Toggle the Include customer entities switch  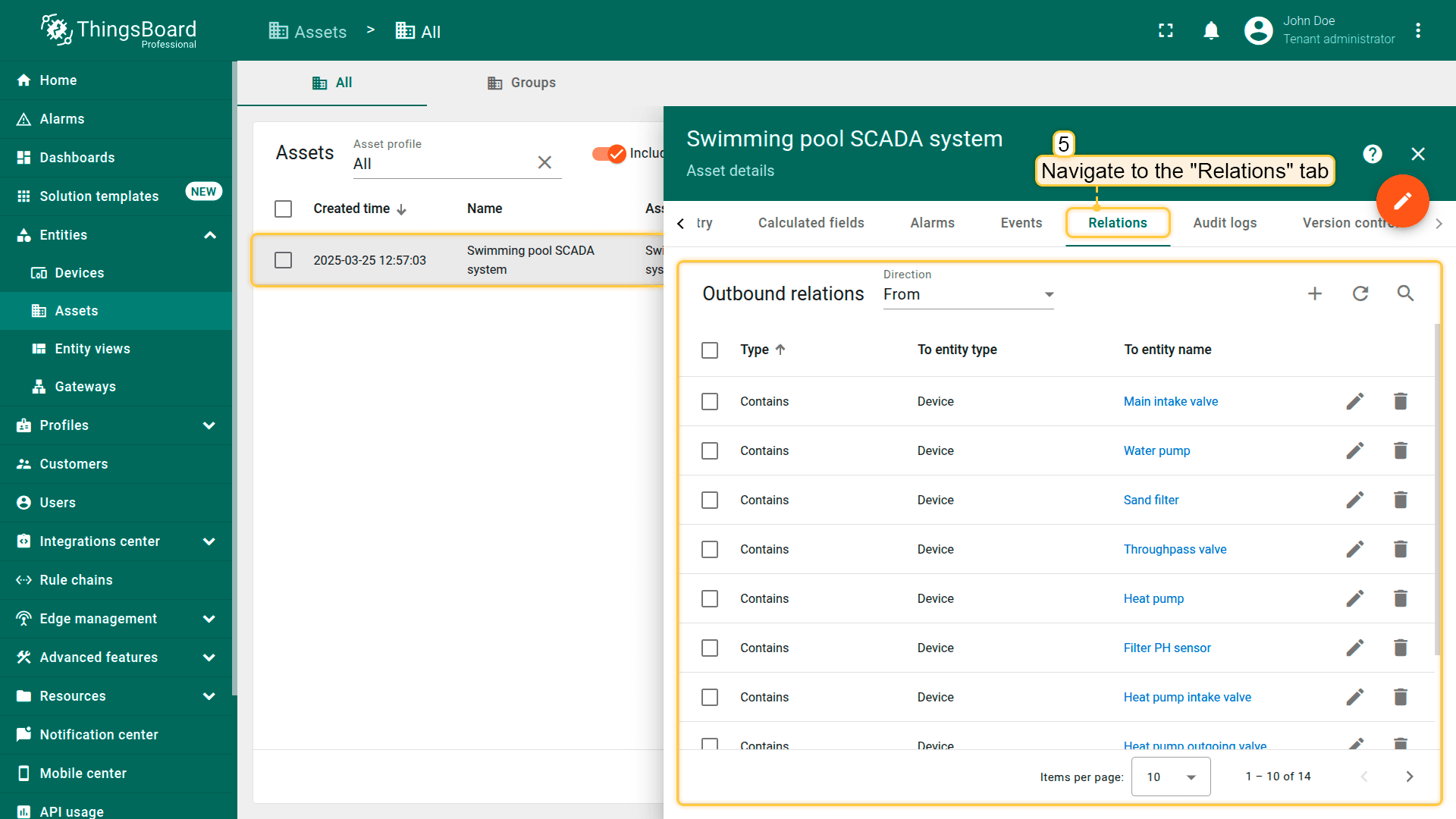tap(609, 153)
